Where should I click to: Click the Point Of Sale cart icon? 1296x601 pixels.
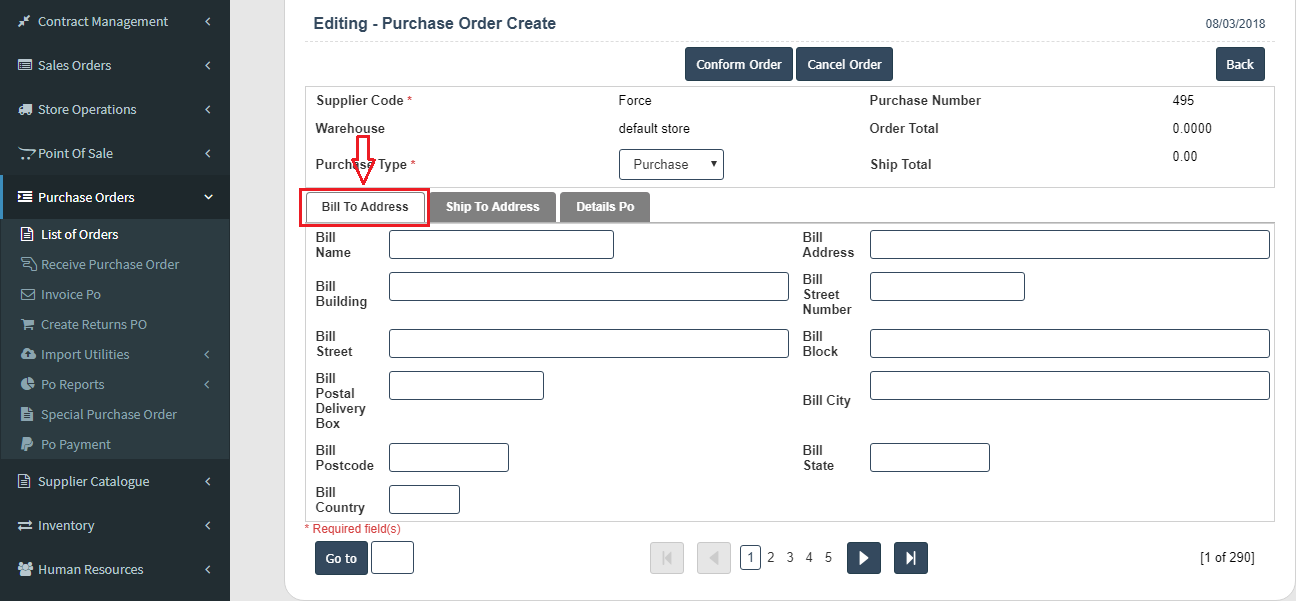point(26,153)
